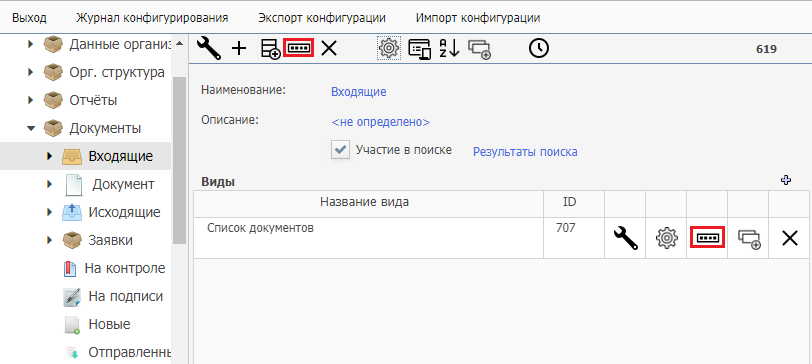812x364 pixels.
Task: Click the <не определено> description link
Action: pyautogui.click(x=381, y=122)
